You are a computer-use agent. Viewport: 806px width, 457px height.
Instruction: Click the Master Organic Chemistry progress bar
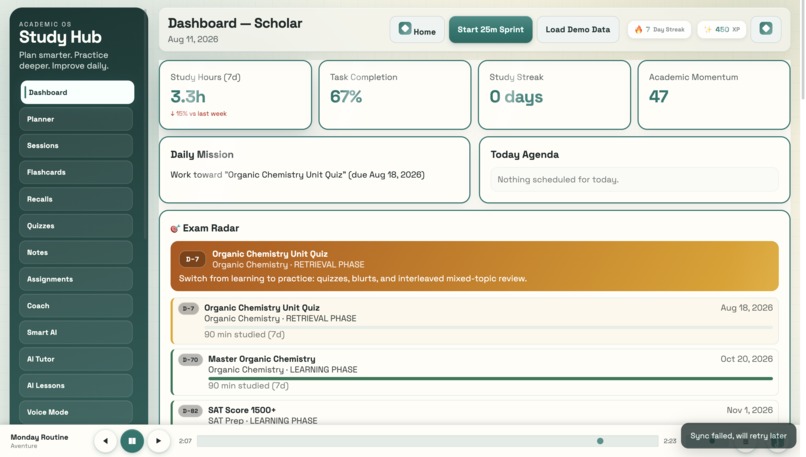point(490,378)
